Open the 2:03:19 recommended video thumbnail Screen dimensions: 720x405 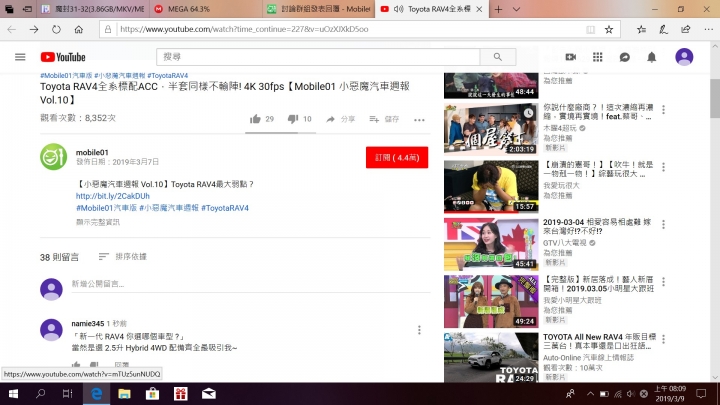[x=491, y=129]
